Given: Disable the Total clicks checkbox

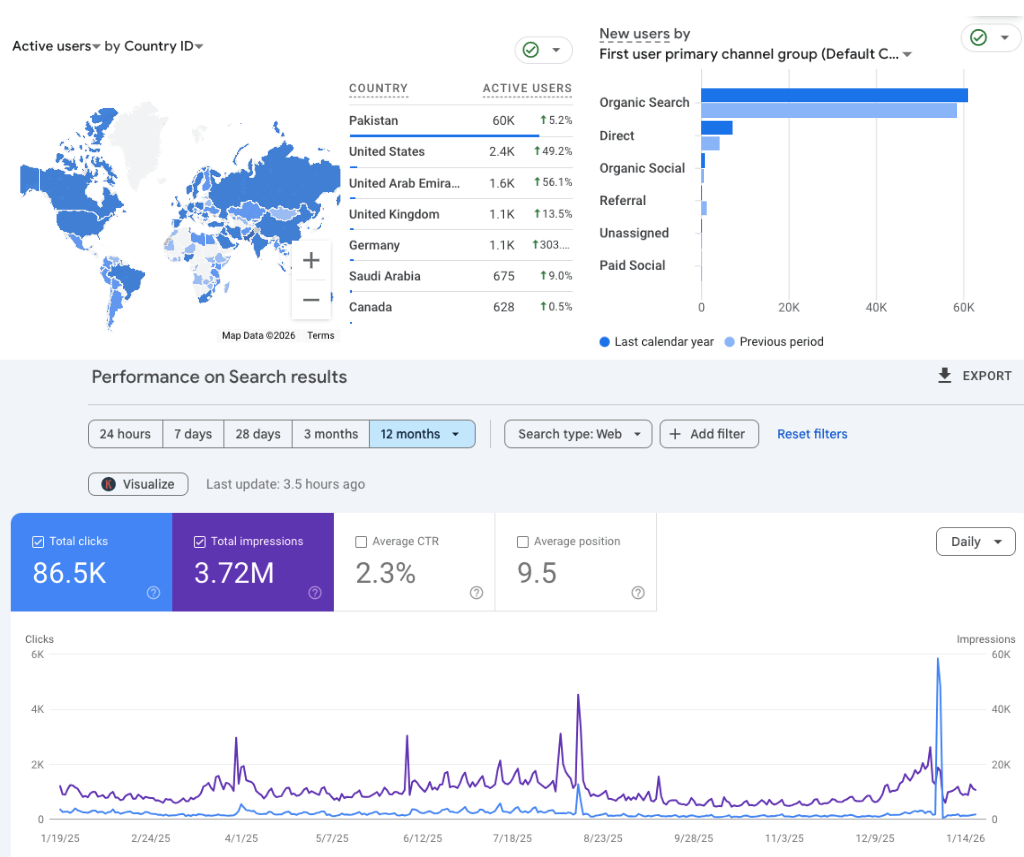Looking at the screenshot, I should pyautogui.click(x=40, y=541).
